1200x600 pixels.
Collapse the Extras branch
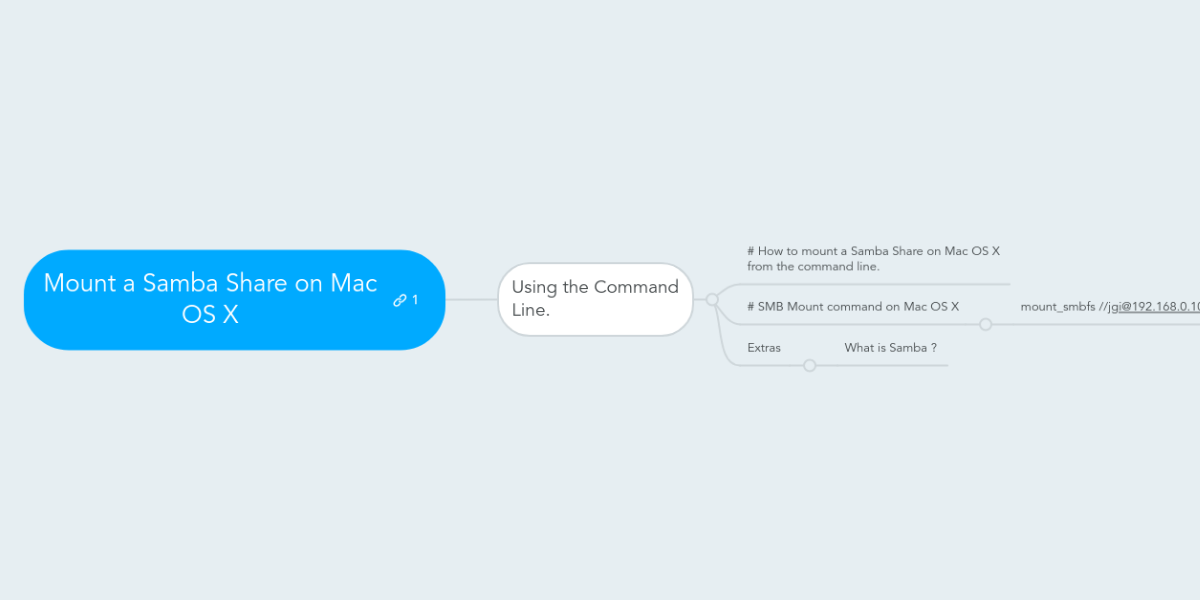coord(810,365)
